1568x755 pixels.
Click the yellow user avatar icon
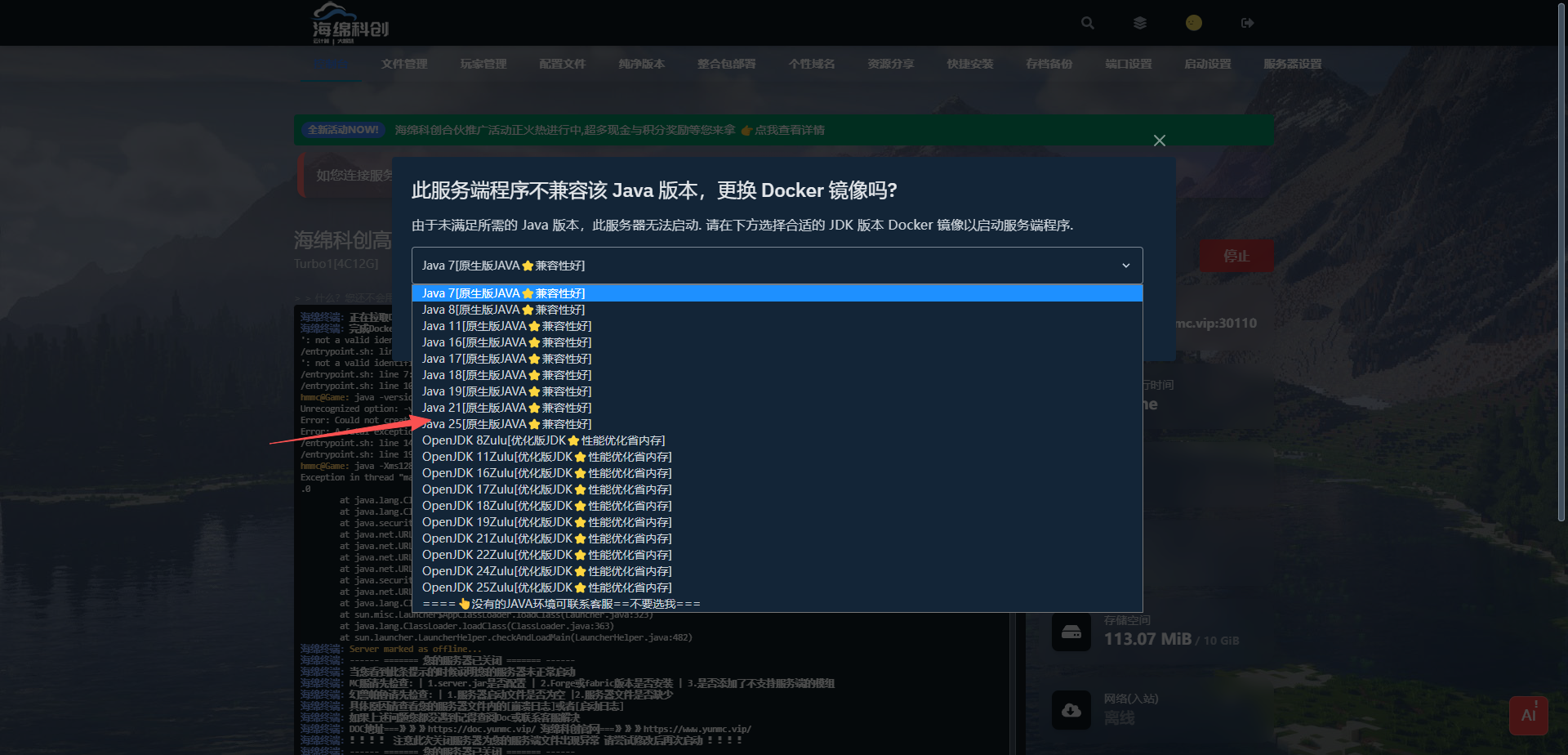[1193, 23]
